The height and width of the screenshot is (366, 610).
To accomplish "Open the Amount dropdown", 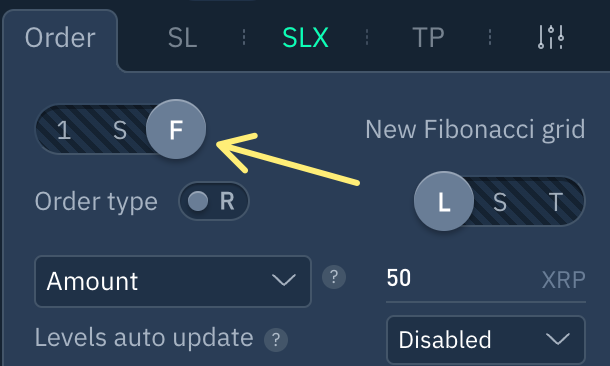I will pos(173,281).
